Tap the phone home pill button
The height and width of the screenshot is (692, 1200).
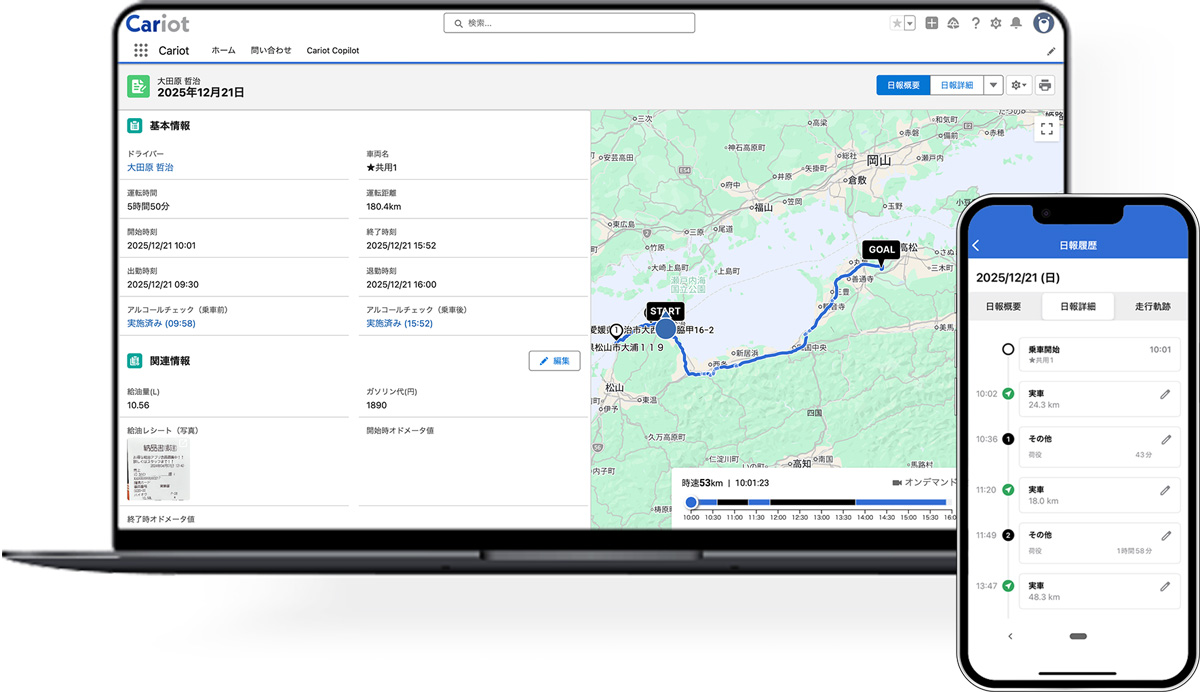point(1077,636)
